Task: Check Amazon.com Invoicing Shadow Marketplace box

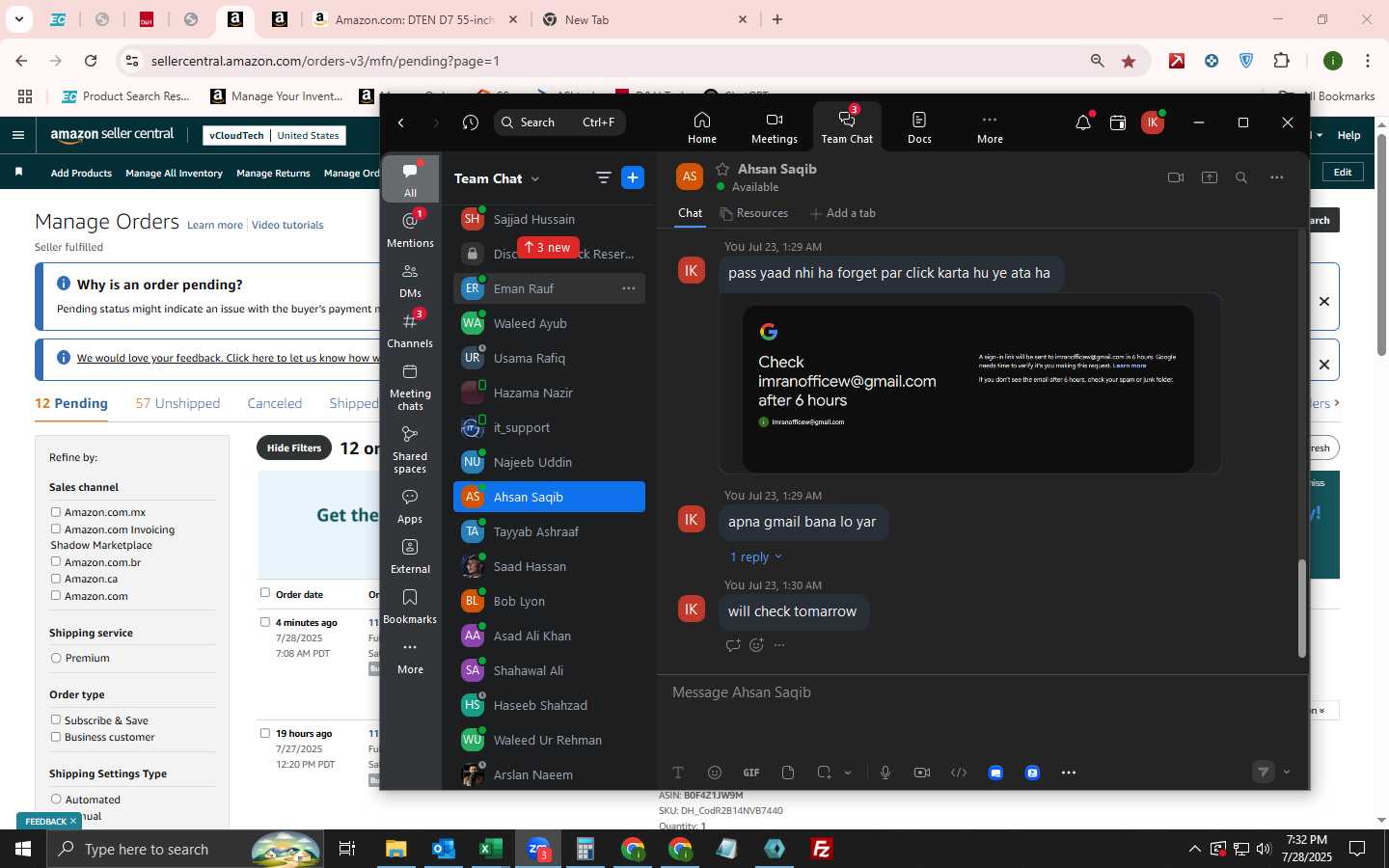Action: [x=56, y=529]
